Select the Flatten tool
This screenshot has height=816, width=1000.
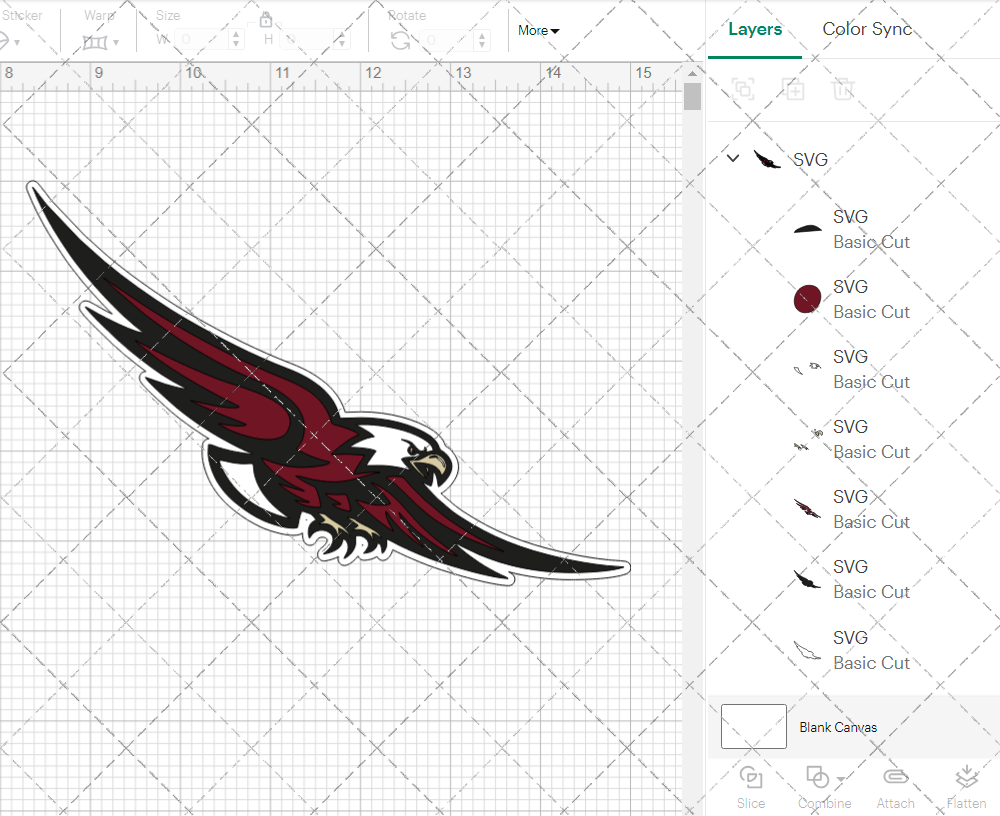click(966, 786)
